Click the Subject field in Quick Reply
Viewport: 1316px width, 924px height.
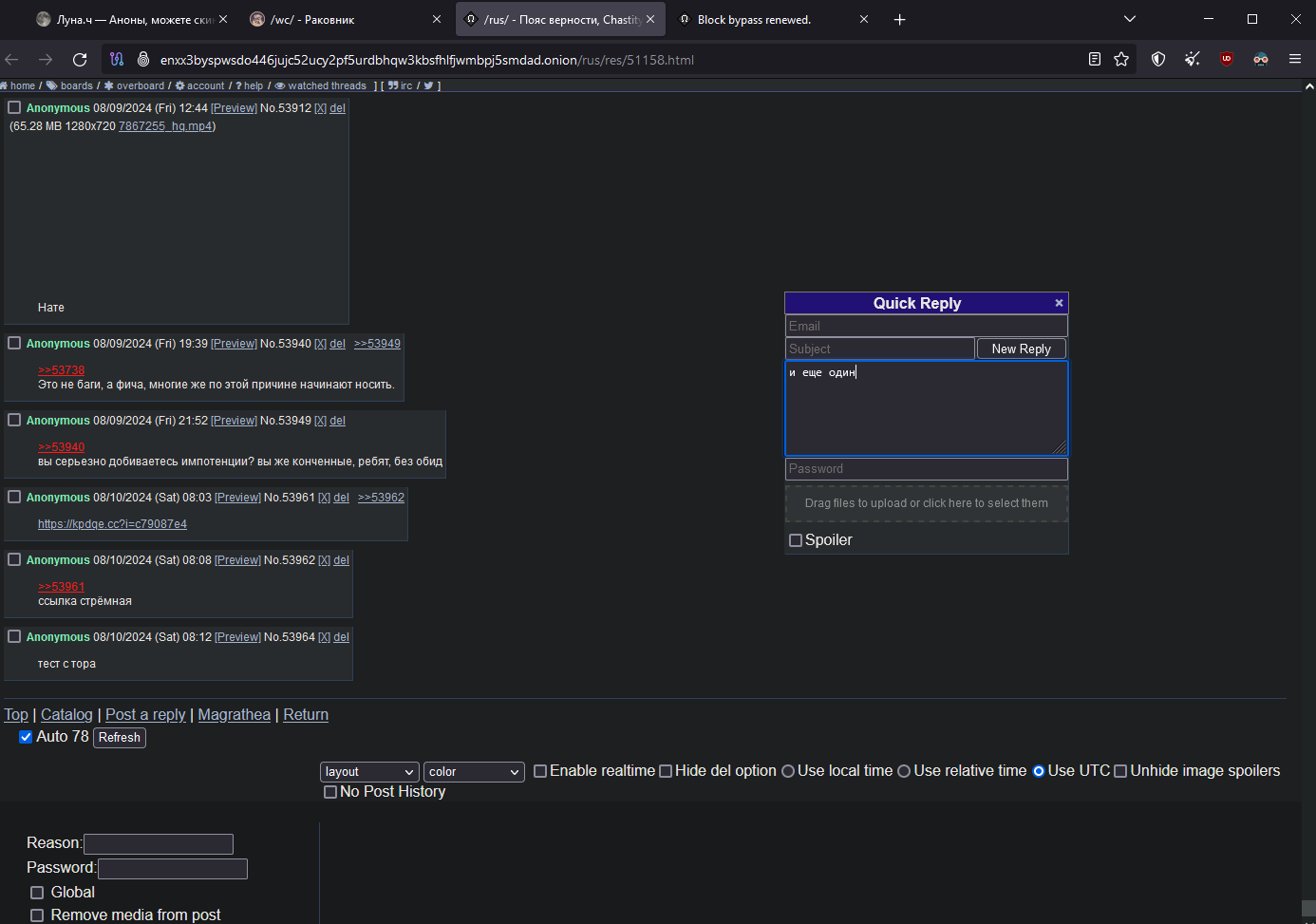880,349
